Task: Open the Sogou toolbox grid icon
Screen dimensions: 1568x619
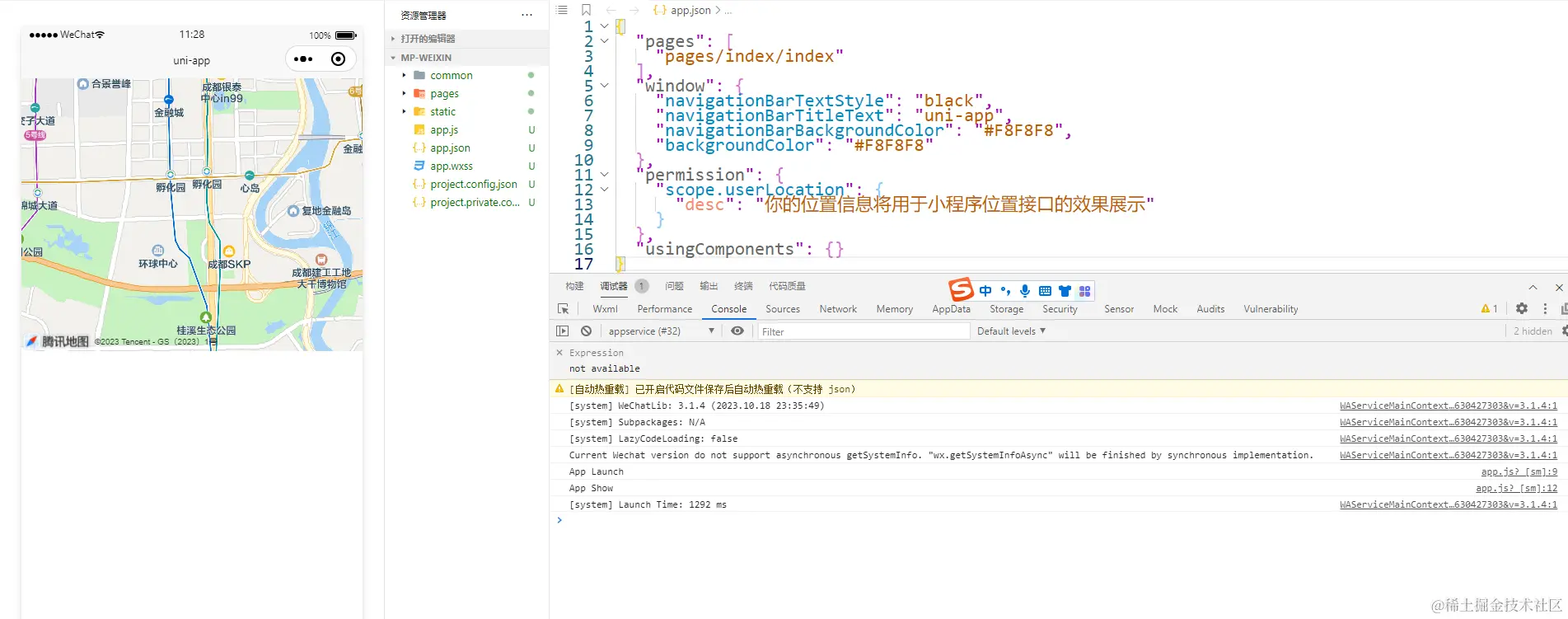Action: coord(1084,290)
